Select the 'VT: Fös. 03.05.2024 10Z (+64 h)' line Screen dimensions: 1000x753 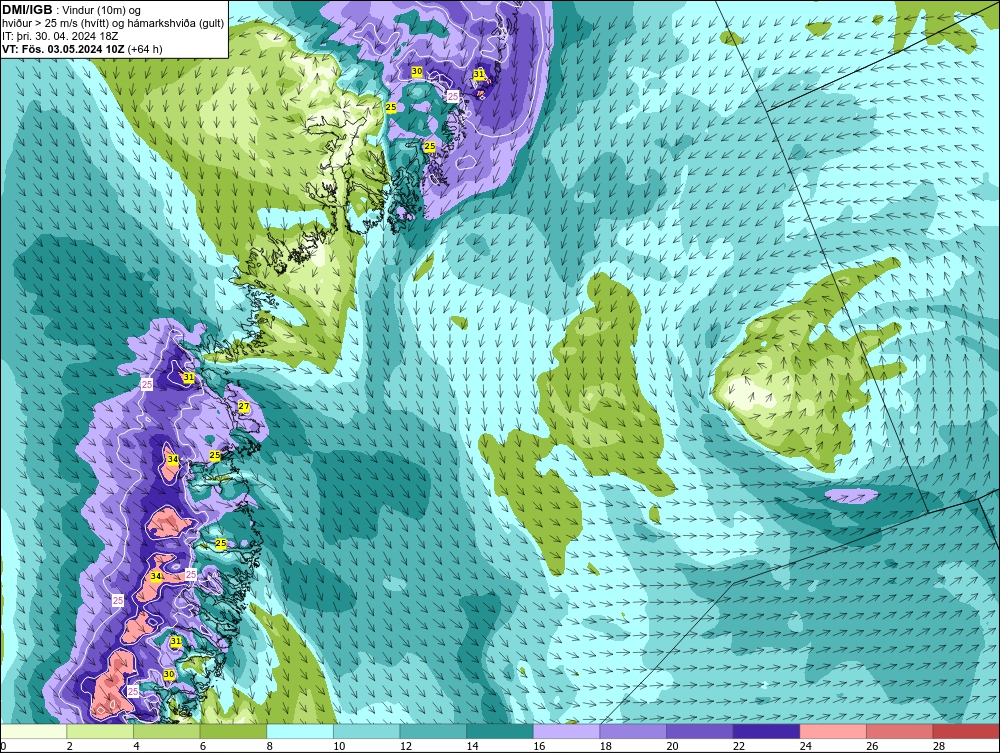tap(82, 48)
